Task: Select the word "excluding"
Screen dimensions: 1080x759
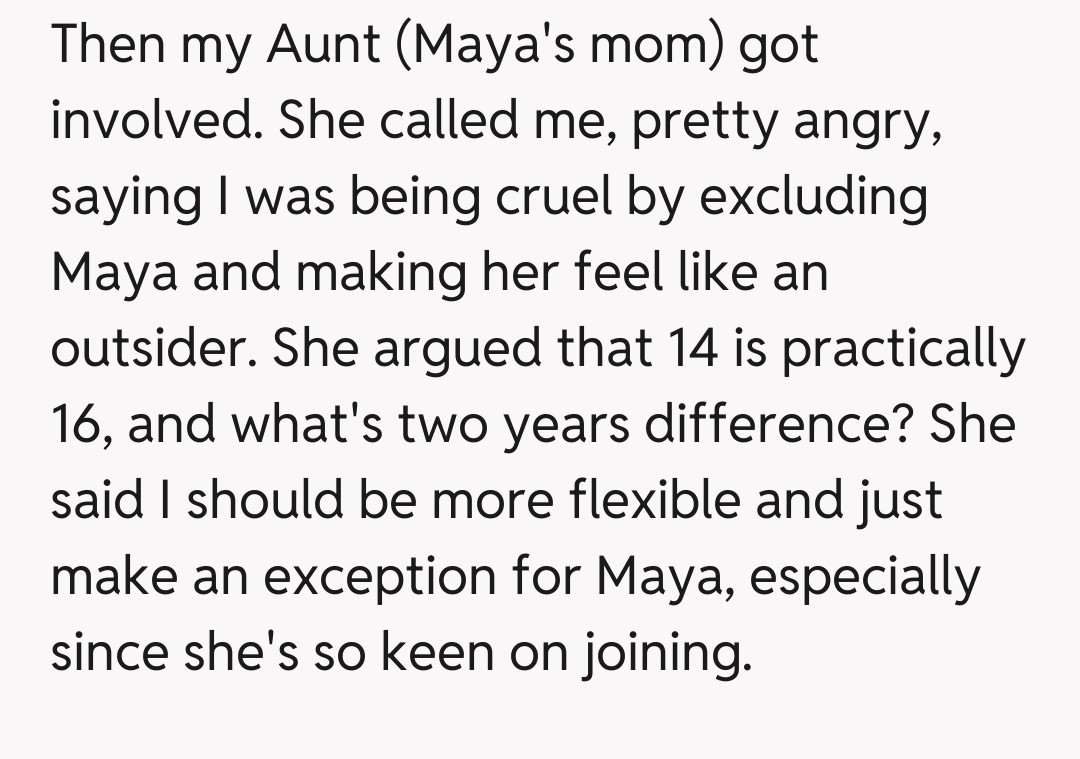Action: [x=813, y=197]
